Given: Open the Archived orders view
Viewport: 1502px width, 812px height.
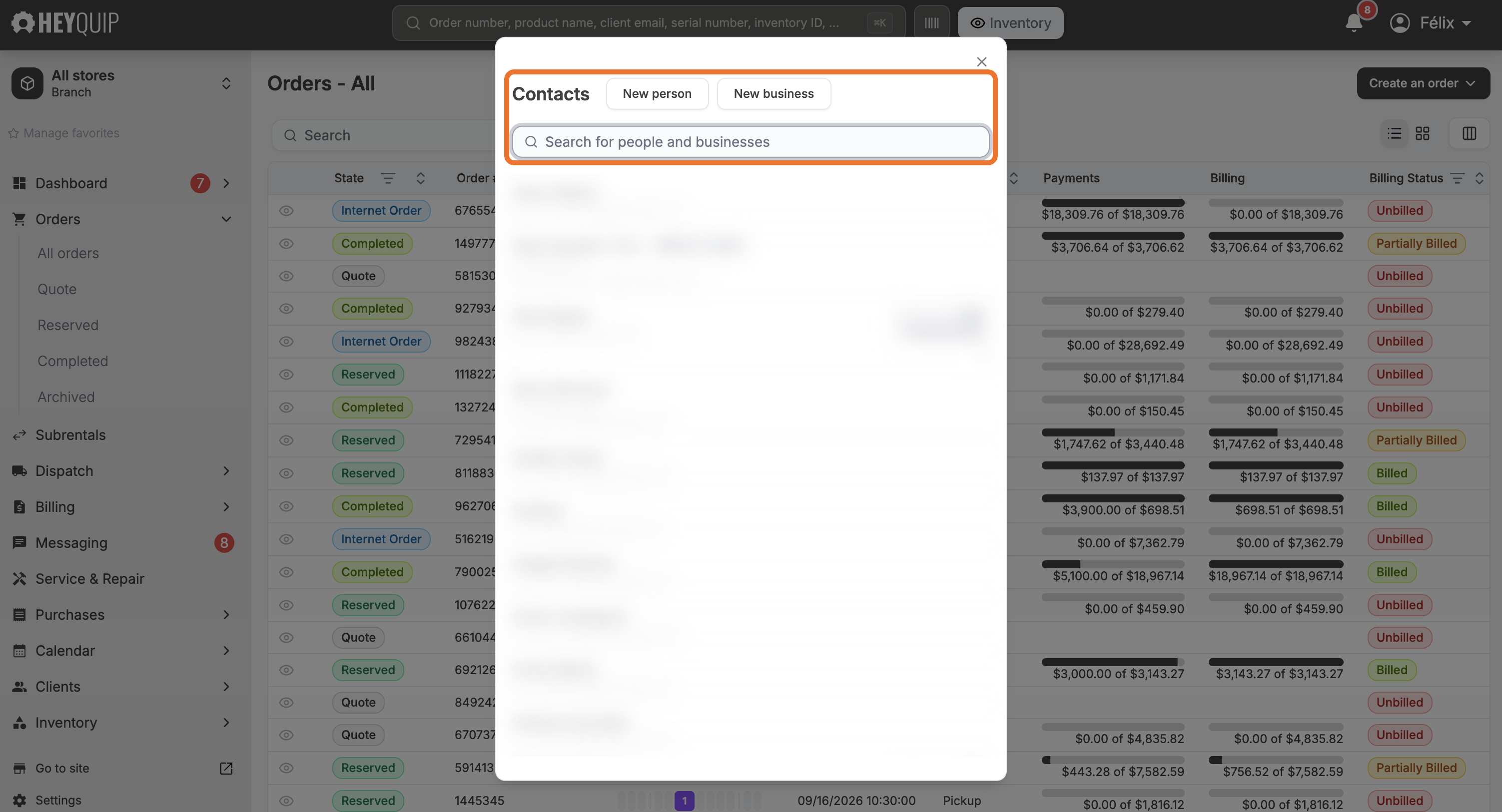Looking at the screenshot, I should coord(66,397).
